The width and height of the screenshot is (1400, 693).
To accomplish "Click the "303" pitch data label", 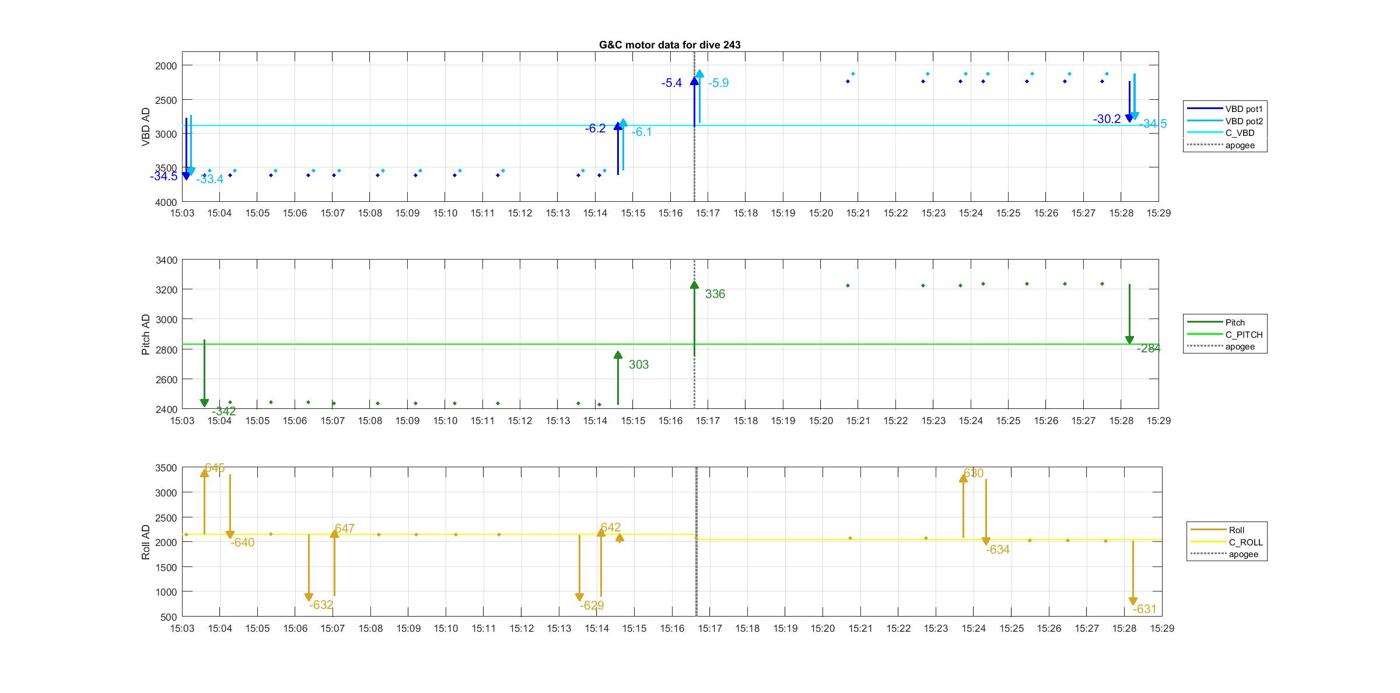I will (x=639, y=365).
